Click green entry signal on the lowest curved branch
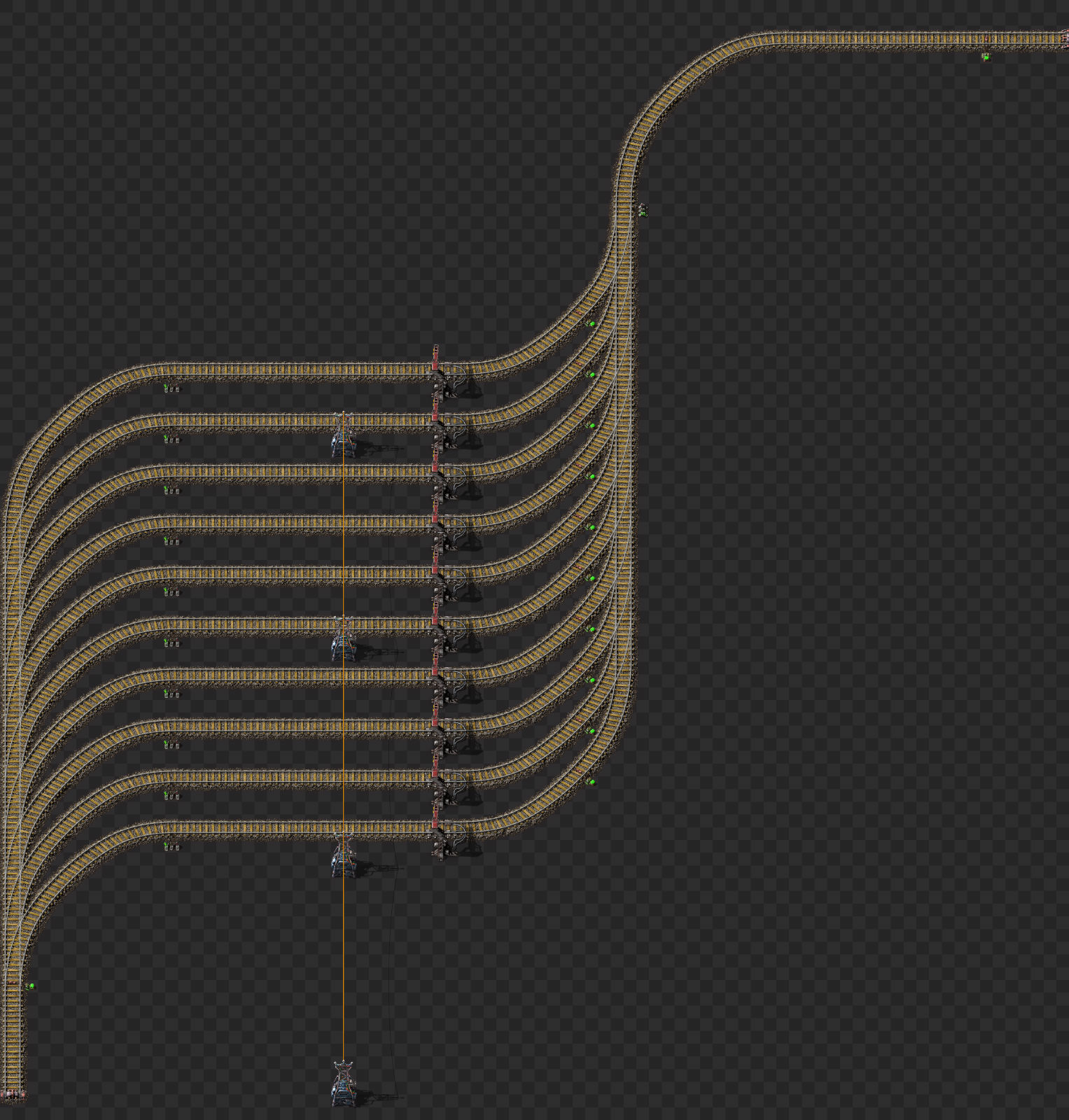 coord(591,781)
